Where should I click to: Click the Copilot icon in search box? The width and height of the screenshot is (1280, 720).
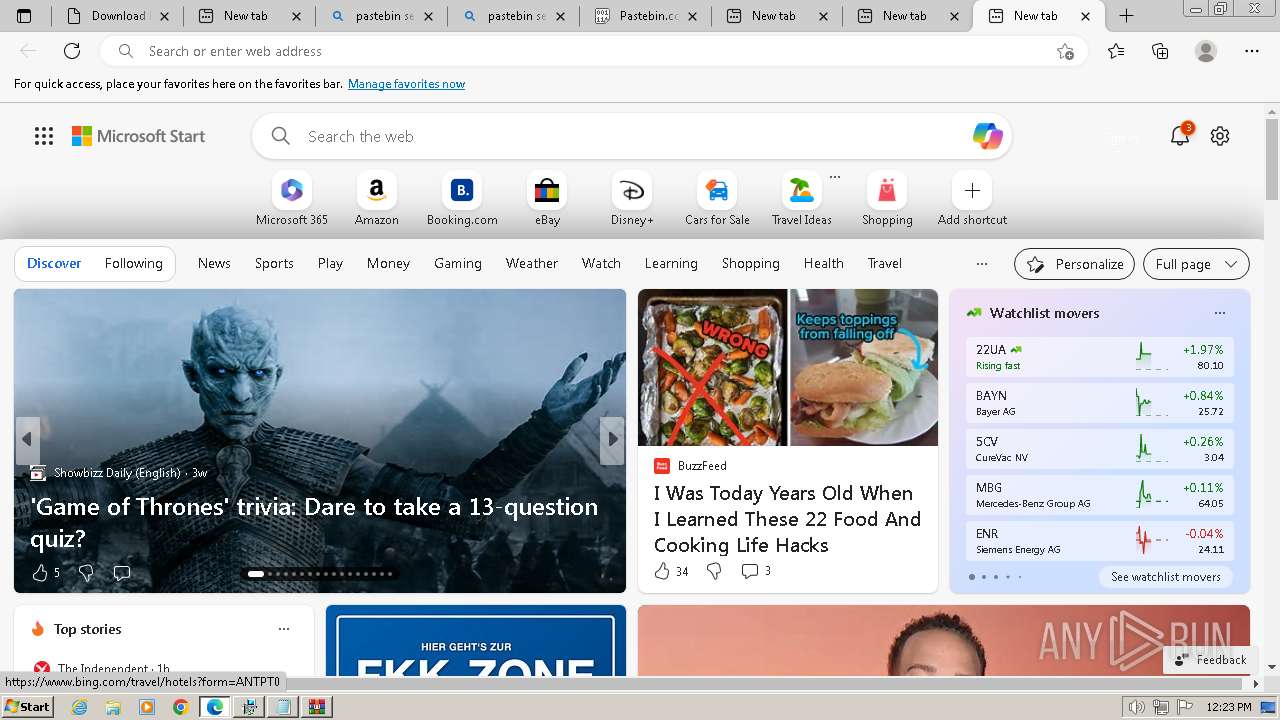coord(987,136)
